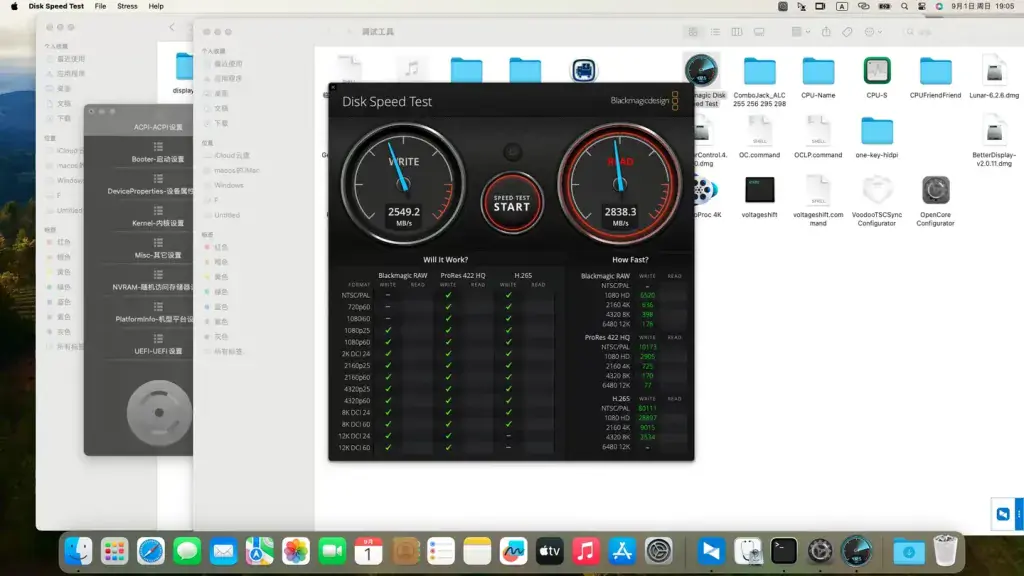Select the CPU-S app icon

pos(876,71)
